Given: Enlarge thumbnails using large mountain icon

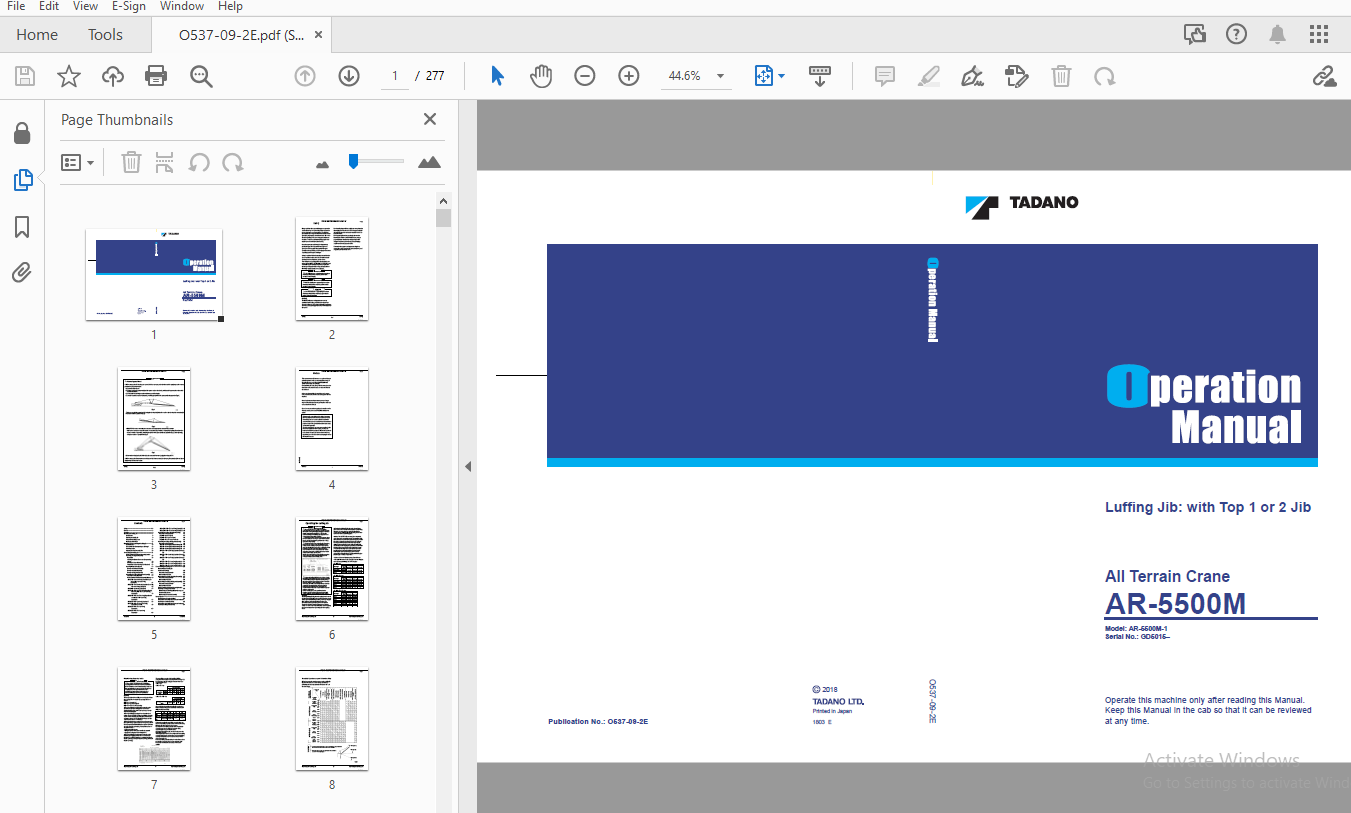Looking at the screenshot, I should tap(429, 162).
